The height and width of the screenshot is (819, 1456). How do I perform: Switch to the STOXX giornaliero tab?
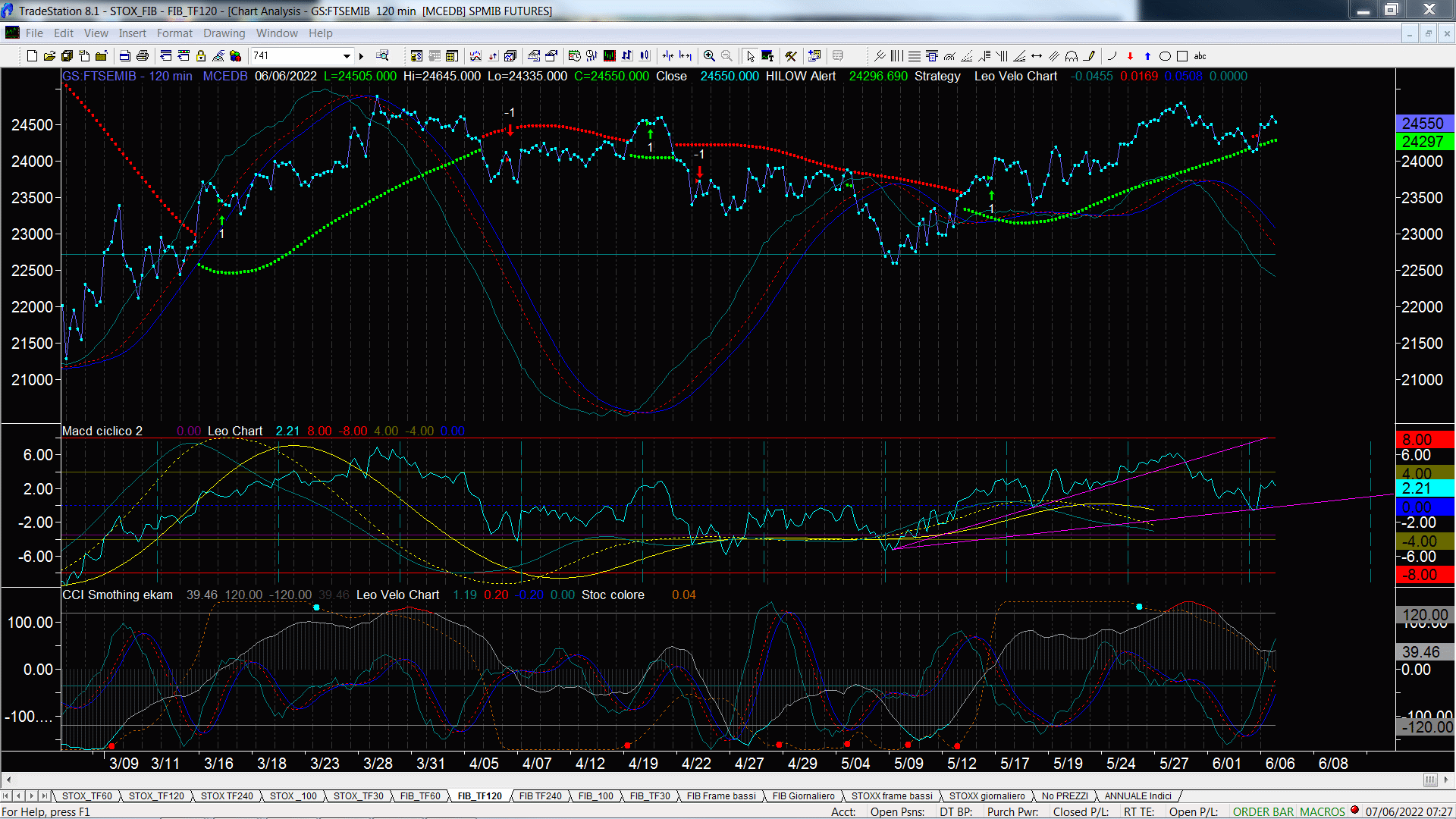click(987, 796)
